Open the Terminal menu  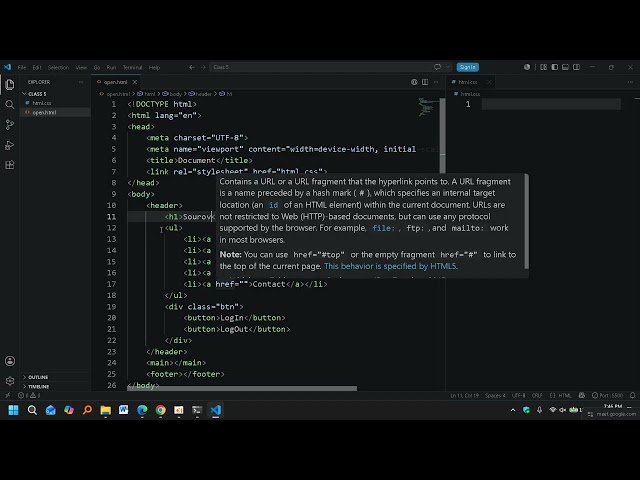pyautogui.click(x=132, y=67)
